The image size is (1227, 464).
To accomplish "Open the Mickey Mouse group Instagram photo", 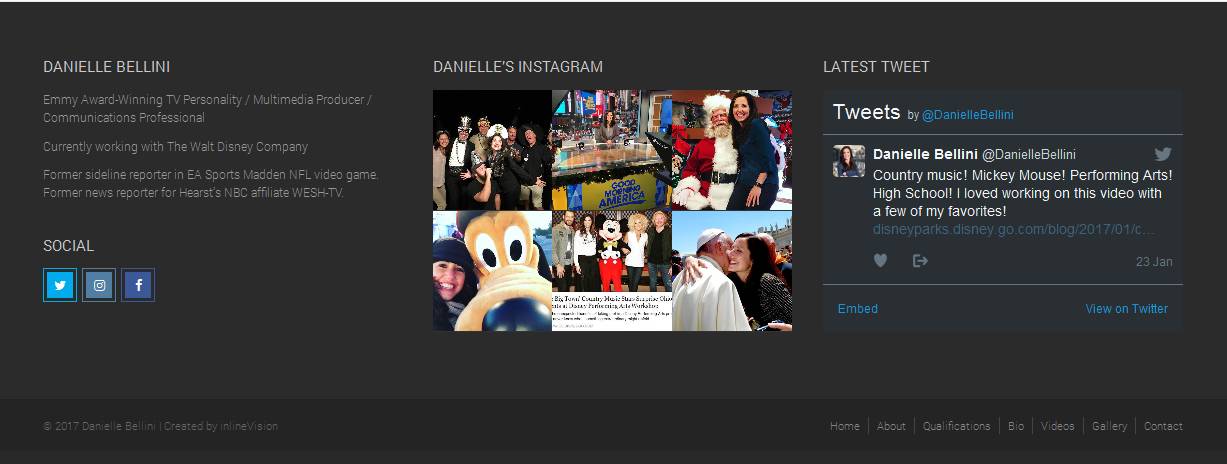I will (612, 271).
